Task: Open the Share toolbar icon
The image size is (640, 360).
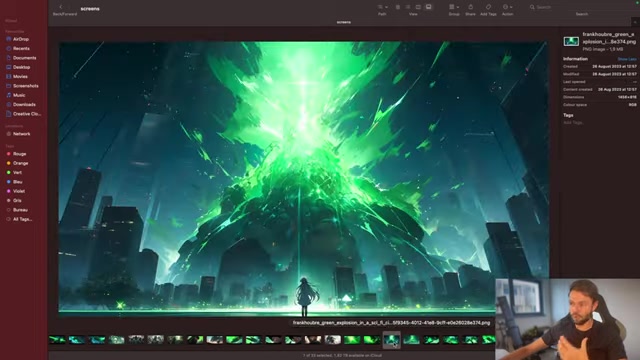Action: [x=470, y=7]
